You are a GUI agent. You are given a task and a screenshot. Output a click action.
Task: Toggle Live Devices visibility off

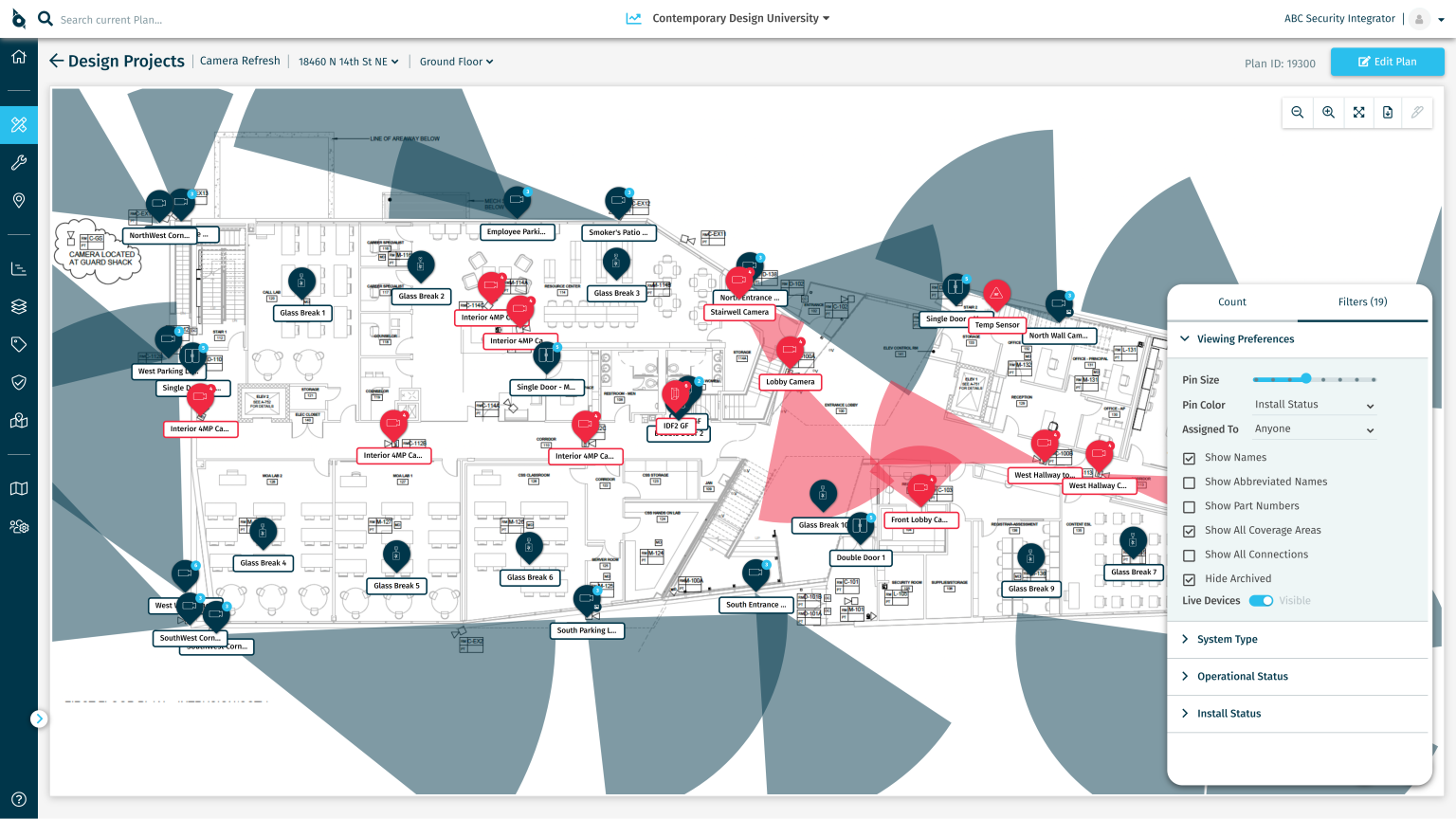1261,600
